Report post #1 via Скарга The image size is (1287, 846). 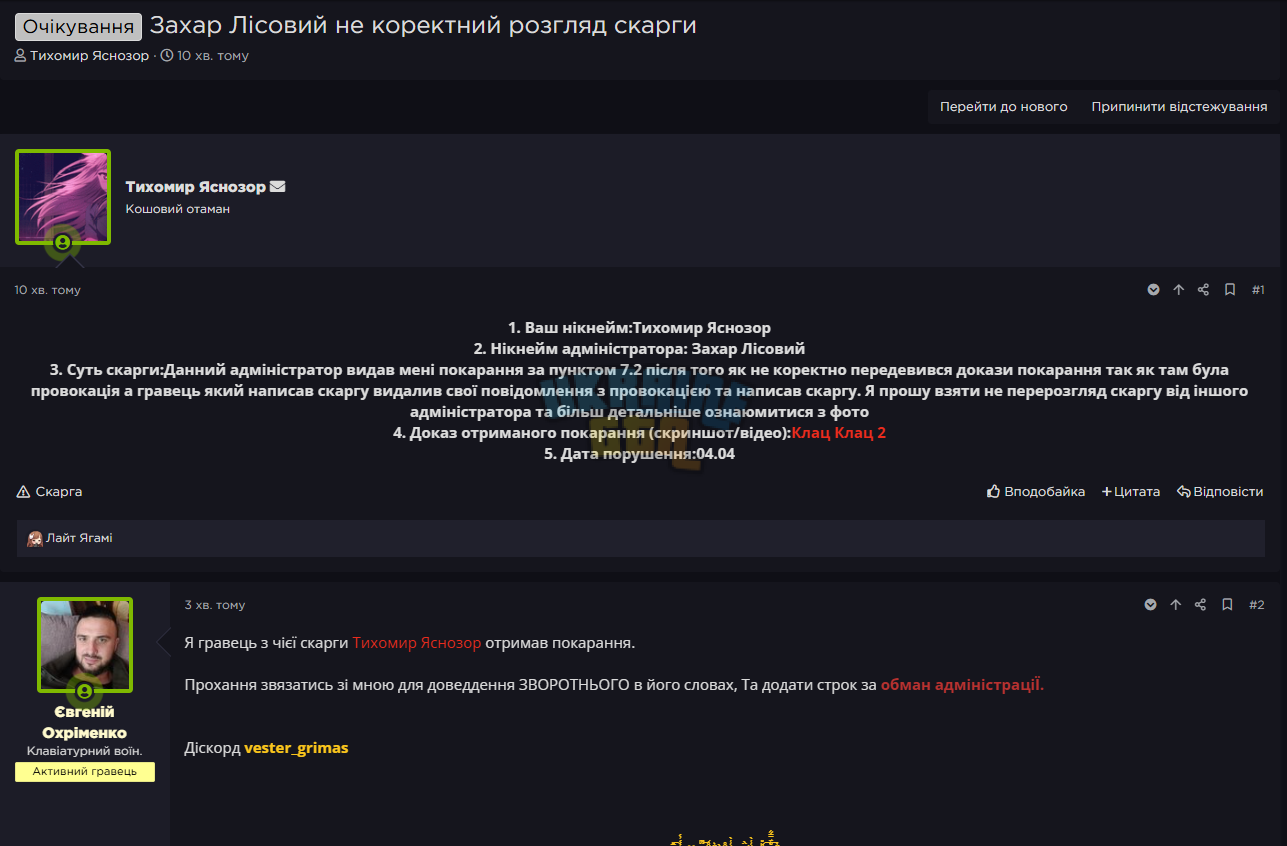(x=49, y=492)
